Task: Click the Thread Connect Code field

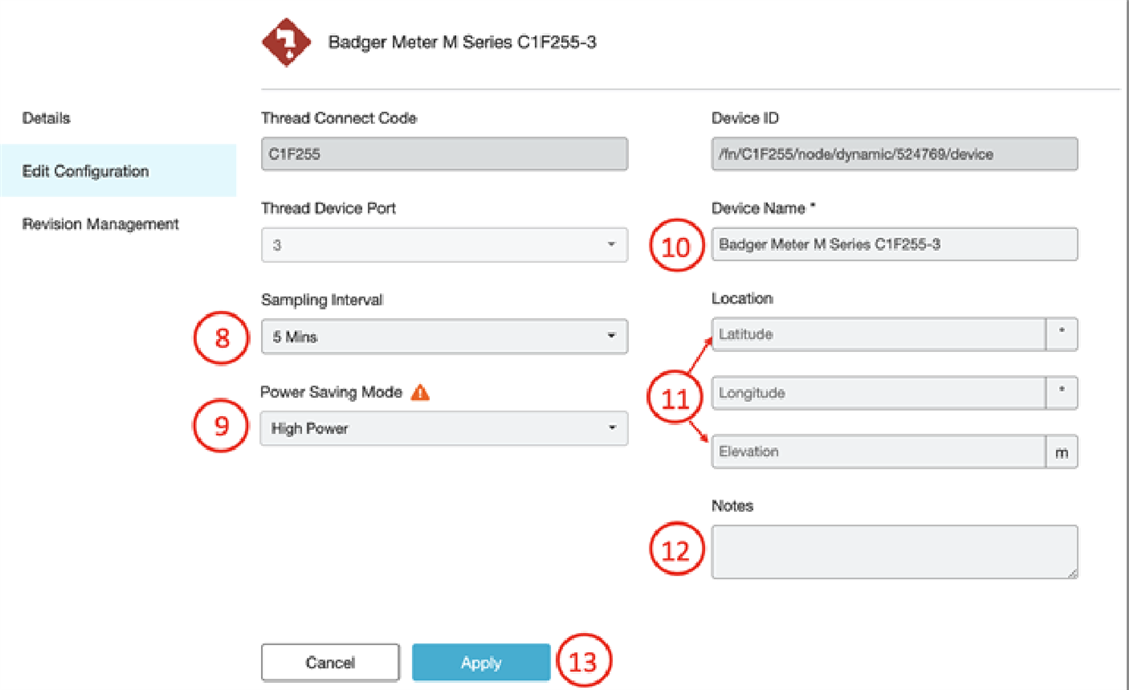Action: click(x=444, y=154)
